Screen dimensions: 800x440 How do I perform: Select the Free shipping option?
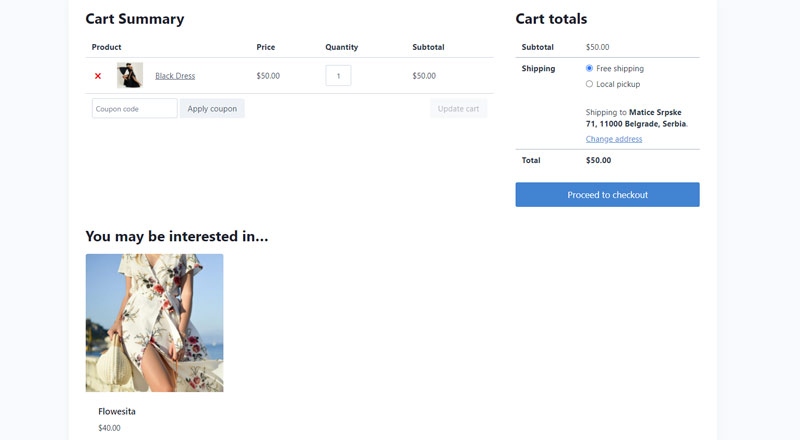[589, 68]
